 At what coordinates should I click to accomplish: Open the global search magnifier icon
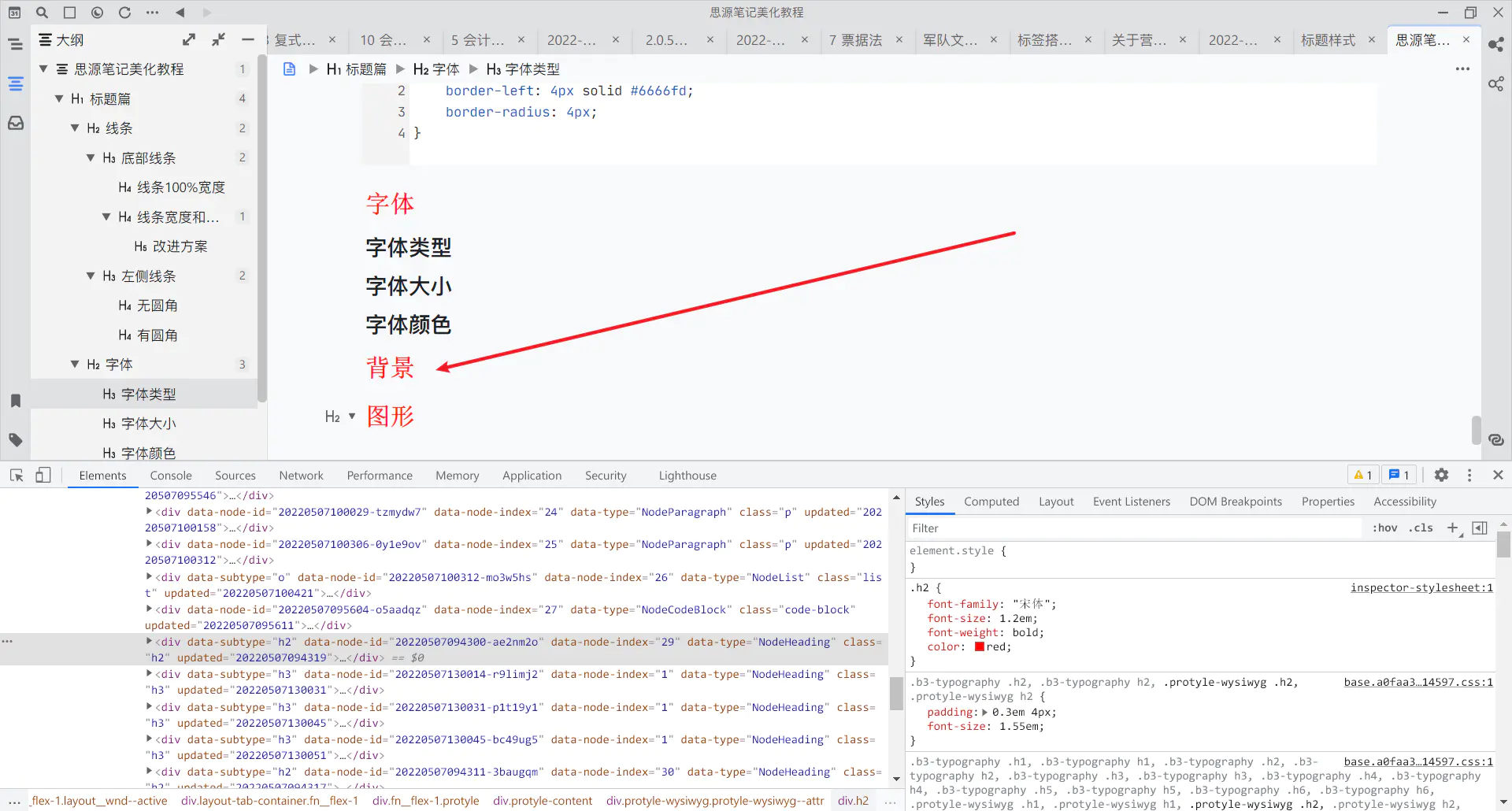(43, 13)
